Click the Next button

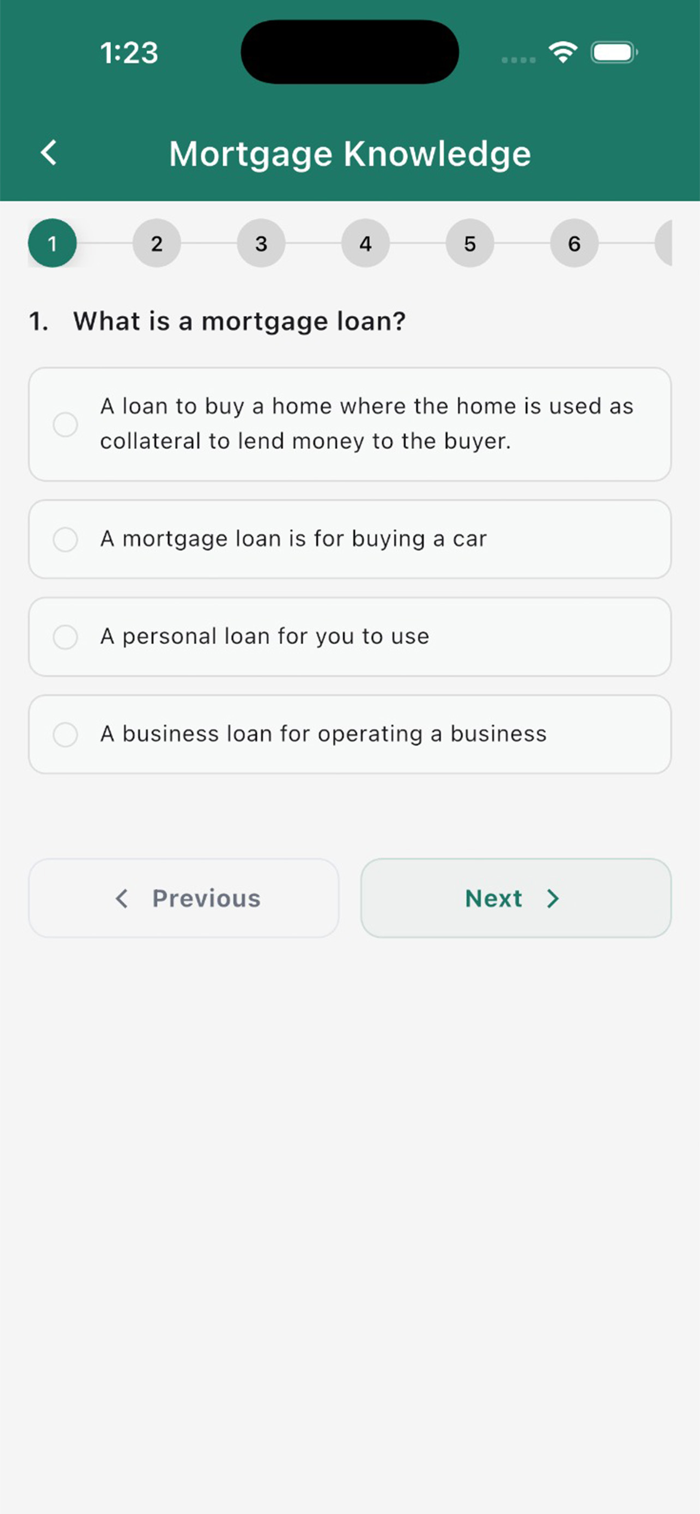[516, 898]
